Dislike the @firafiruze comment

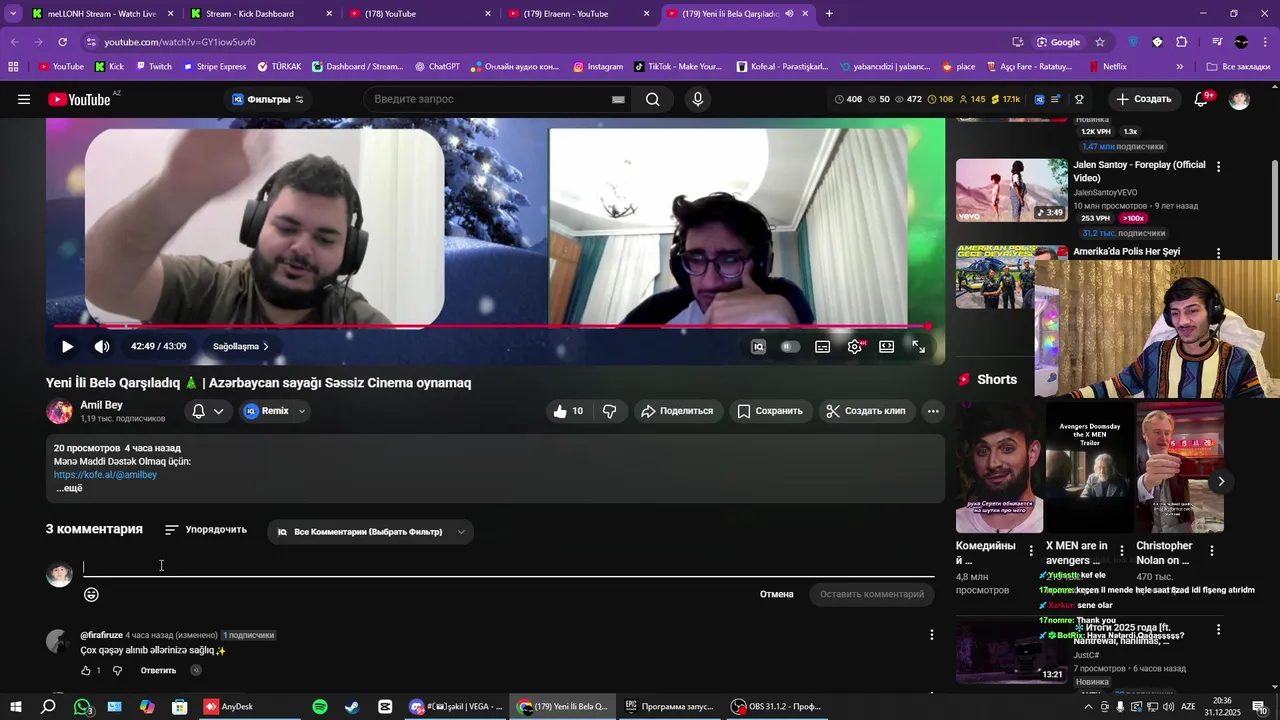[x=117, y=671]
